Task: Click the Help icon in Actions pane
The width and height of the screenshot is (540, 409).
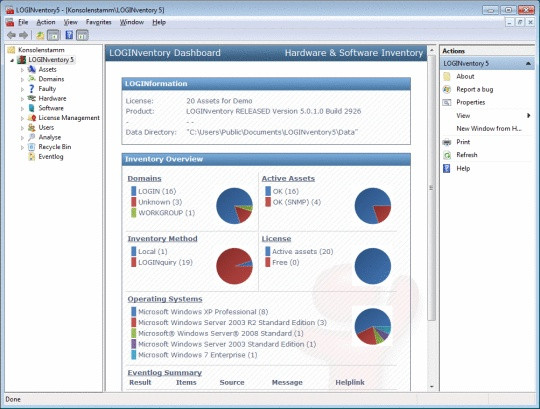Action: 447,168
